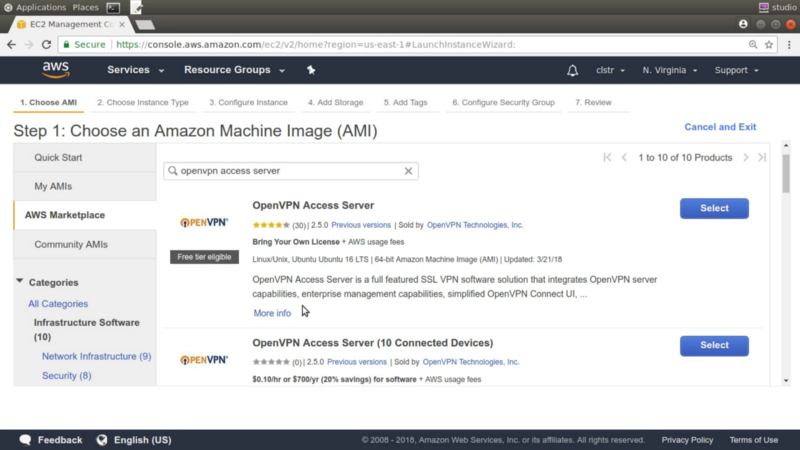The image size is (800, 450).
Task: Click Cancel and Exit link
Action: tap(720, 127)
